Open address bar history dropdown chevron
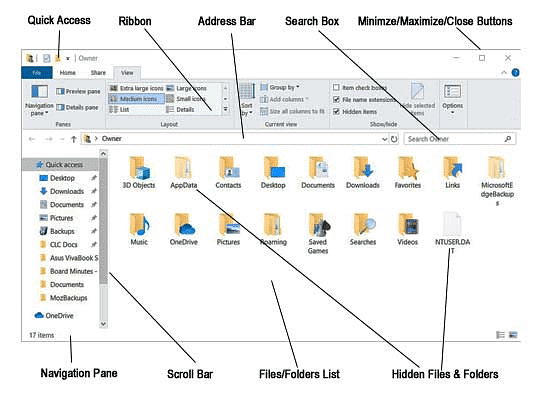This screenshot has height=395, width=544. (384, 139)
